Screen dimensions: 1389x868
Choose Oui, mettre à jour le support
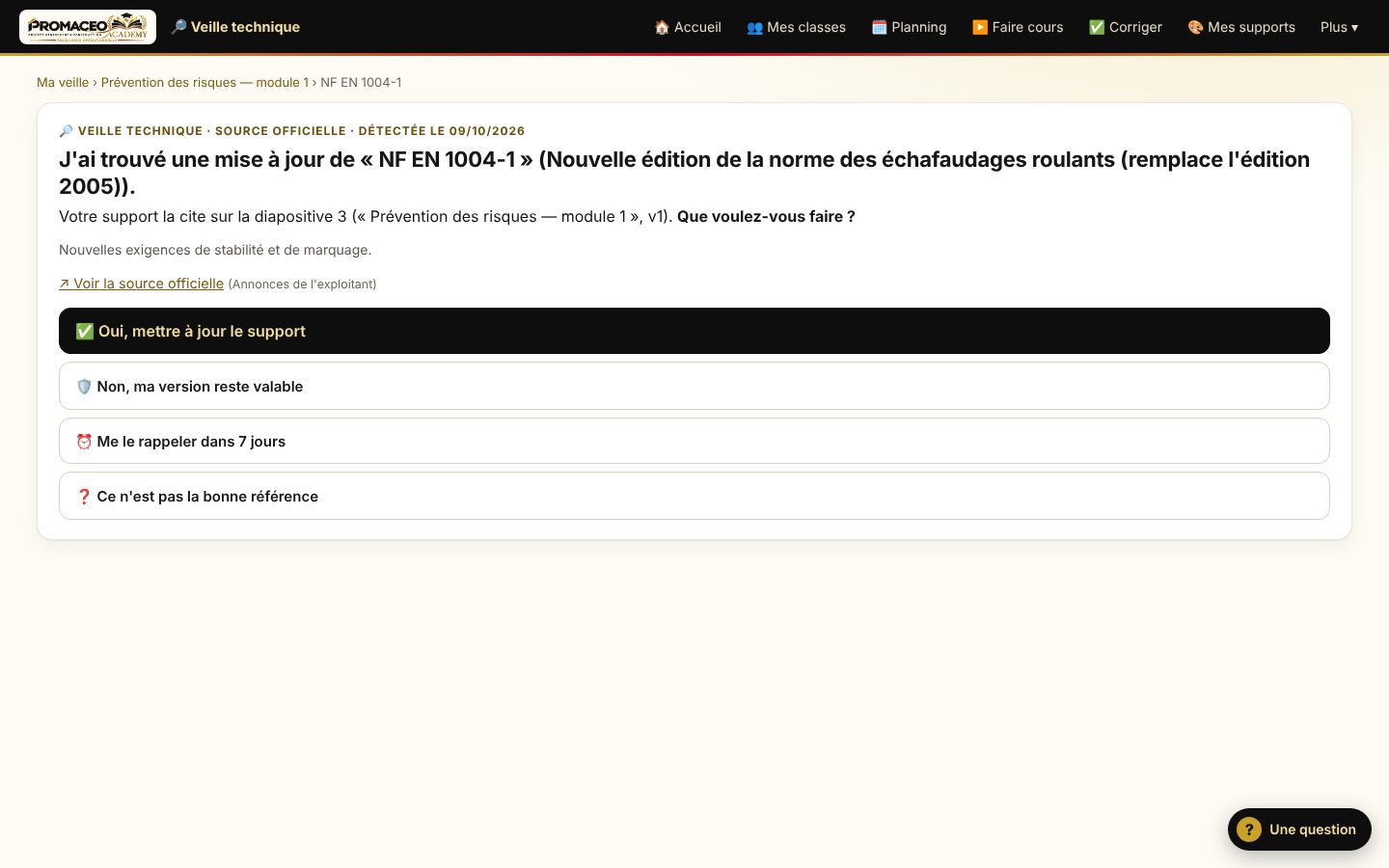694,331
